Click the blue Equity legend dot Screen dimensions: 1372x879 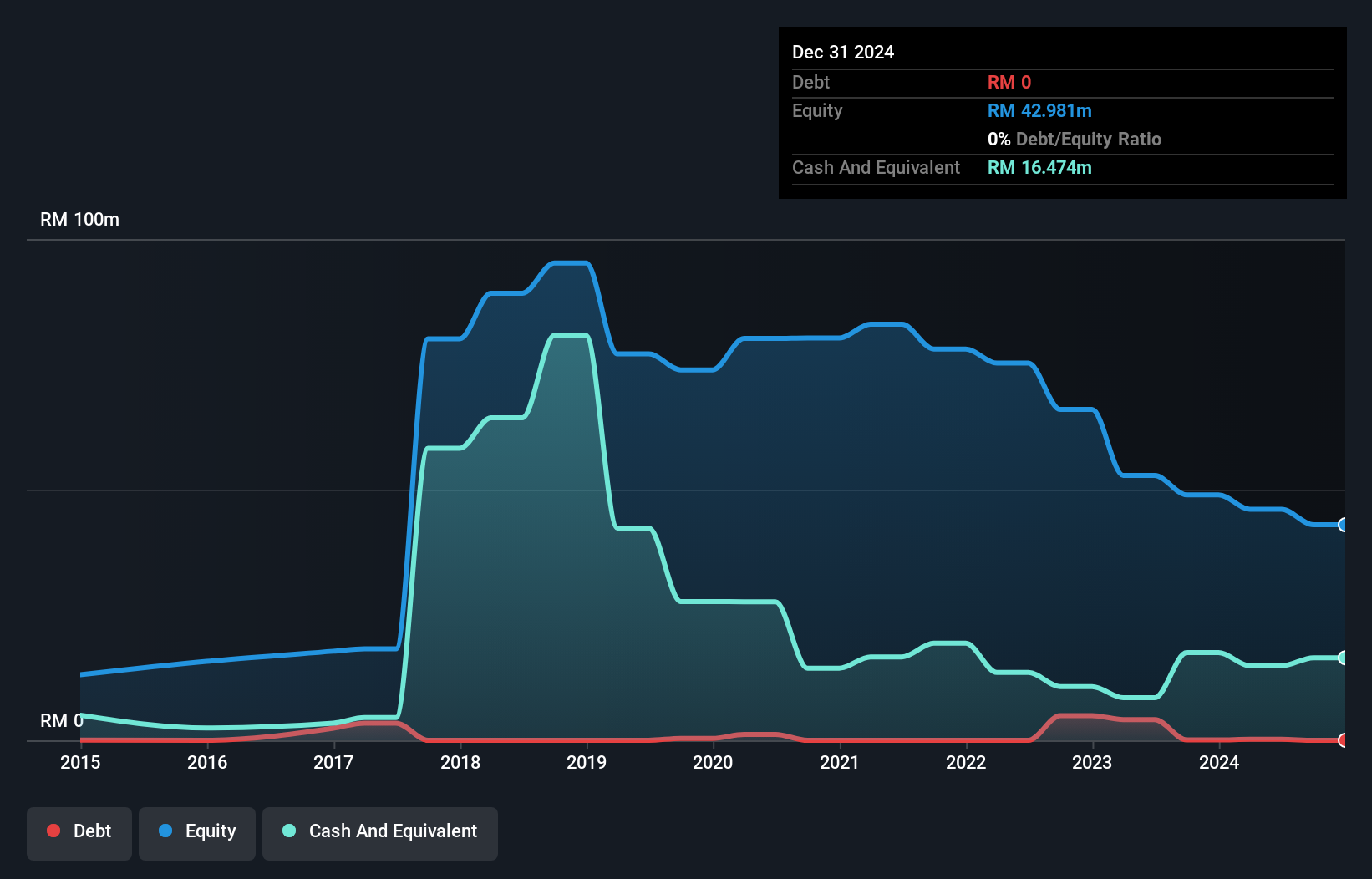click(x=165, y=831)
